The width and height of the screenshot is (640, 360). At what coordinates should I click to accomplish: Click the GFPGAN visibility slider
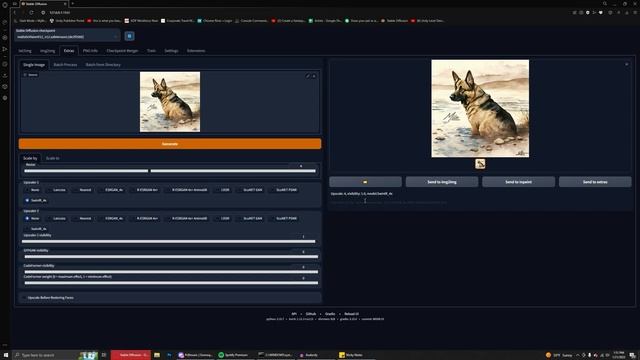pos(171,257)
